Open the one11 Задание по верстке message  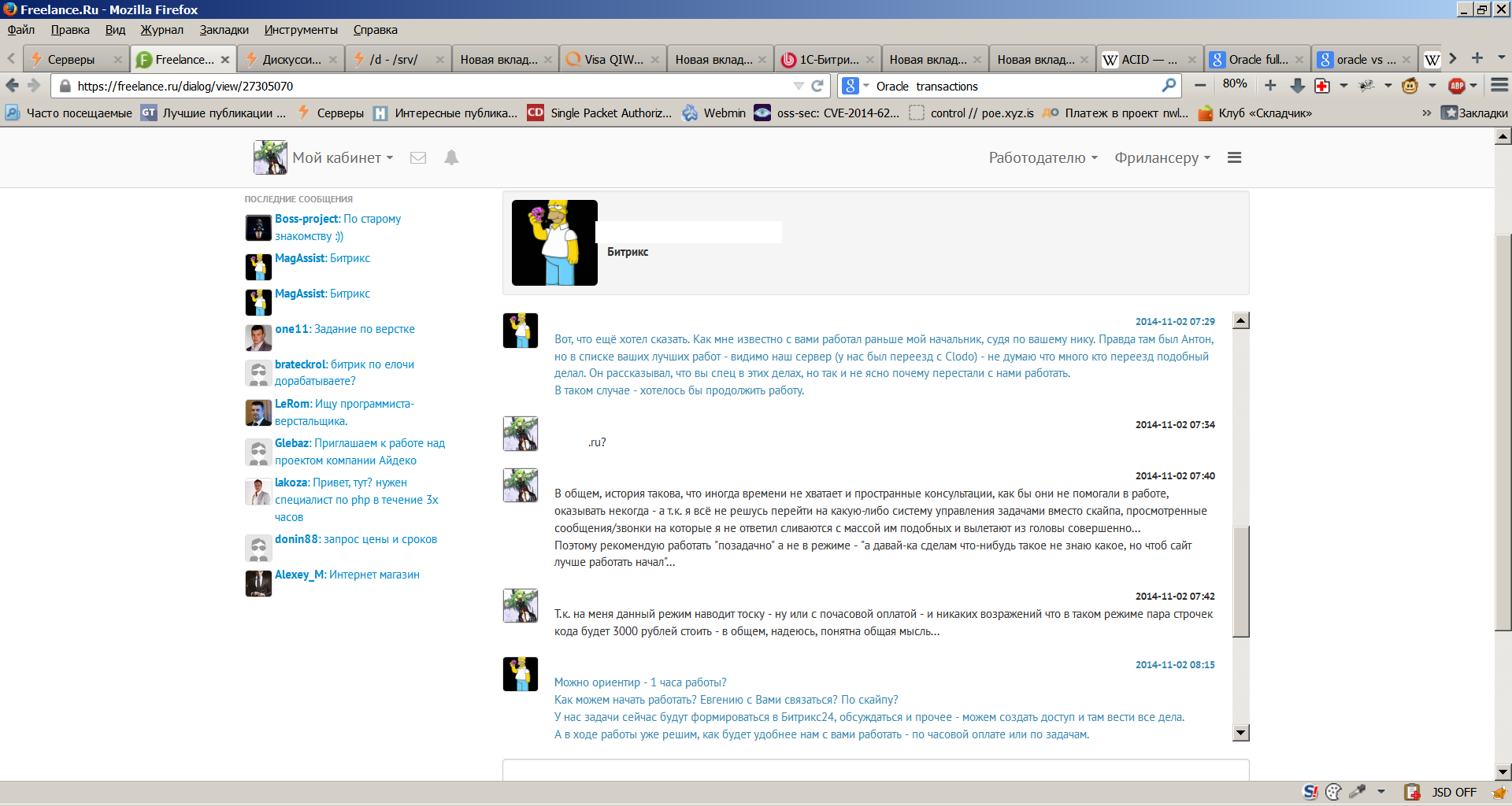[x=345, y=329]
